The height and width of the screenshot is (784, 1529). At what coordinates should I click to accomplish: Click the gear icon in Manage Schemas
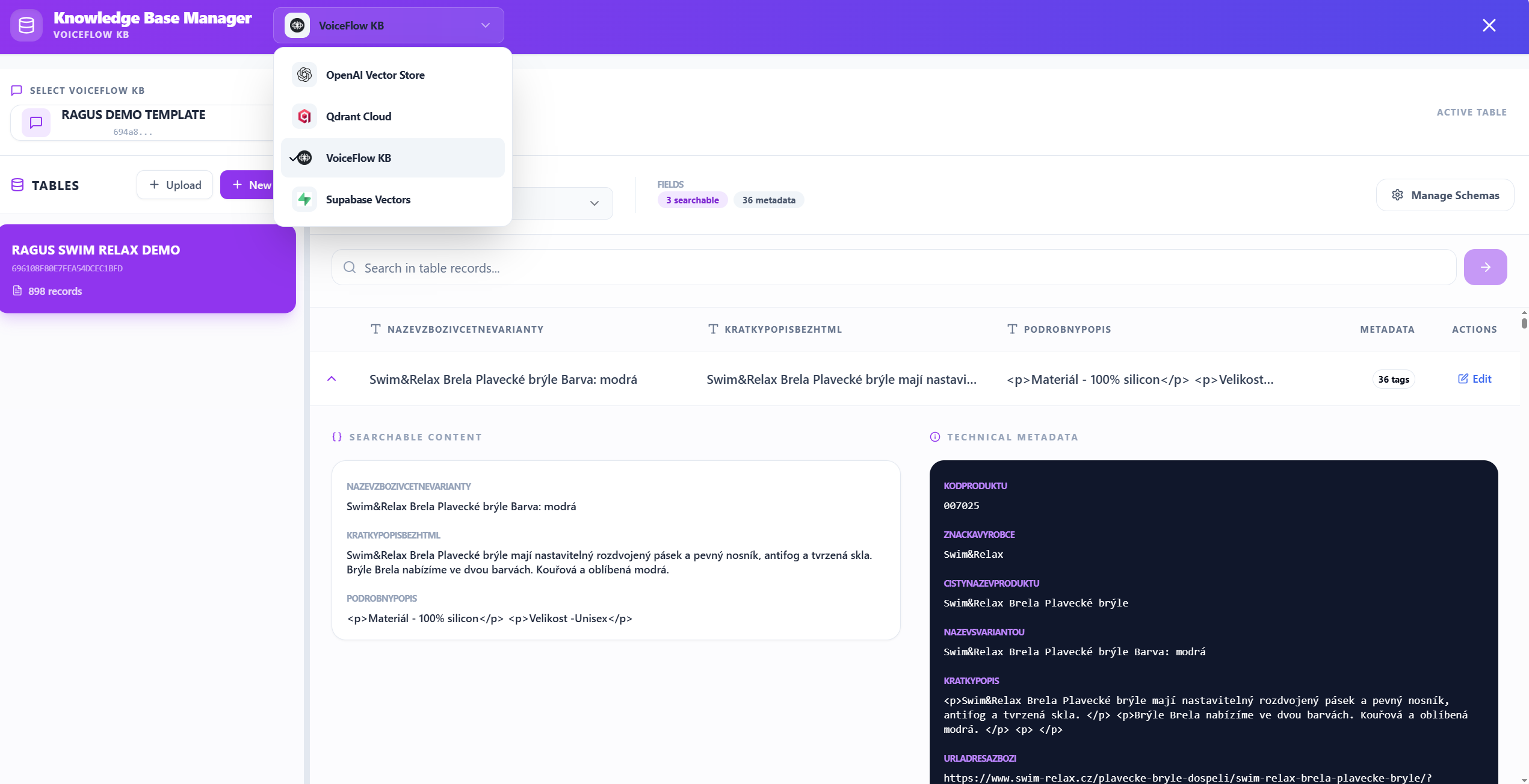click(1397, 195)
